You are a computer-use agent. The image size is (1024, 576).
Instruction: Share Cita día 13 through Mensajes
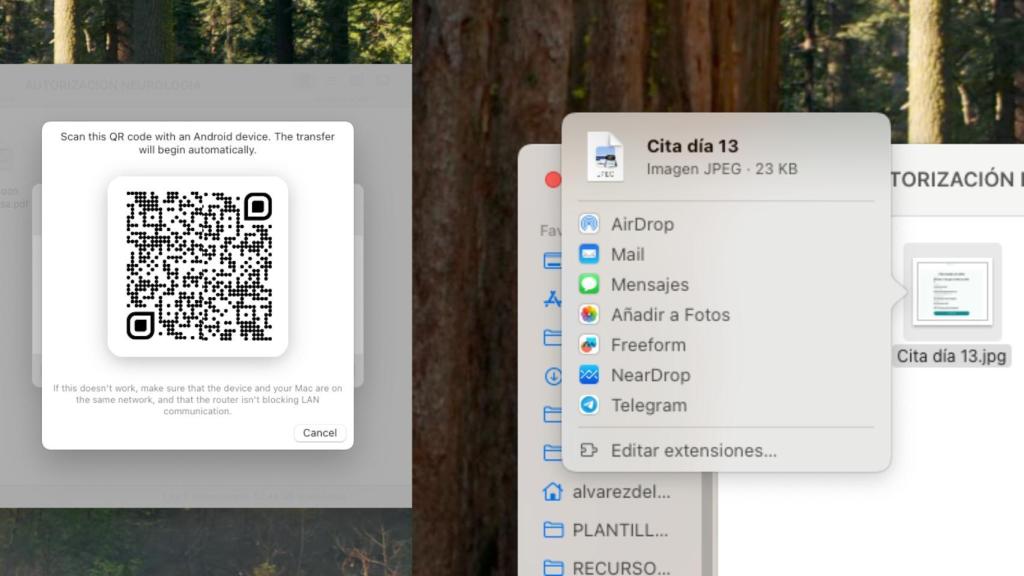point(650,284)
